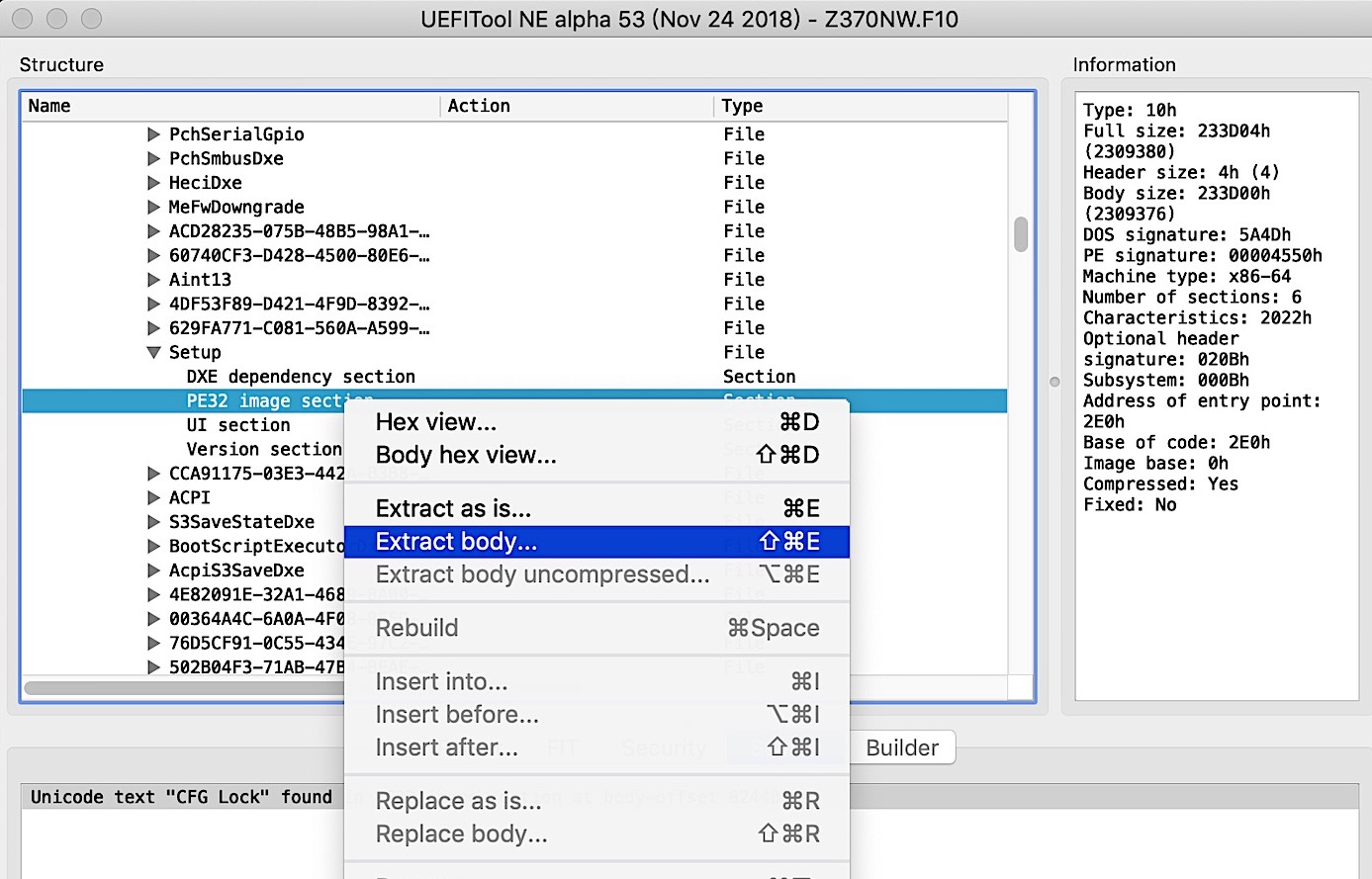Click Replace as is... menu entry

596,801
